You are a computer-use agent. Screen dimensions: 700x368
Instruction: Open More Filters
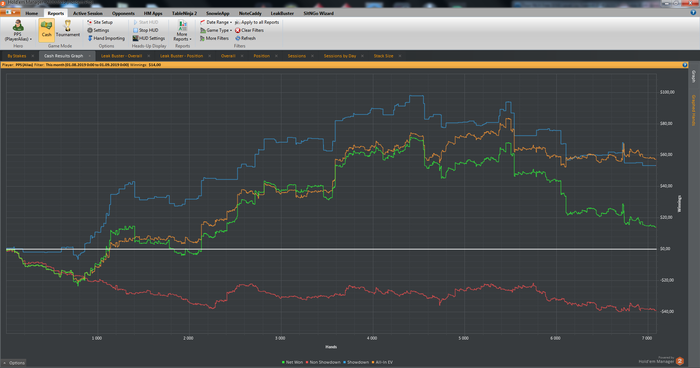click(214, 38)
